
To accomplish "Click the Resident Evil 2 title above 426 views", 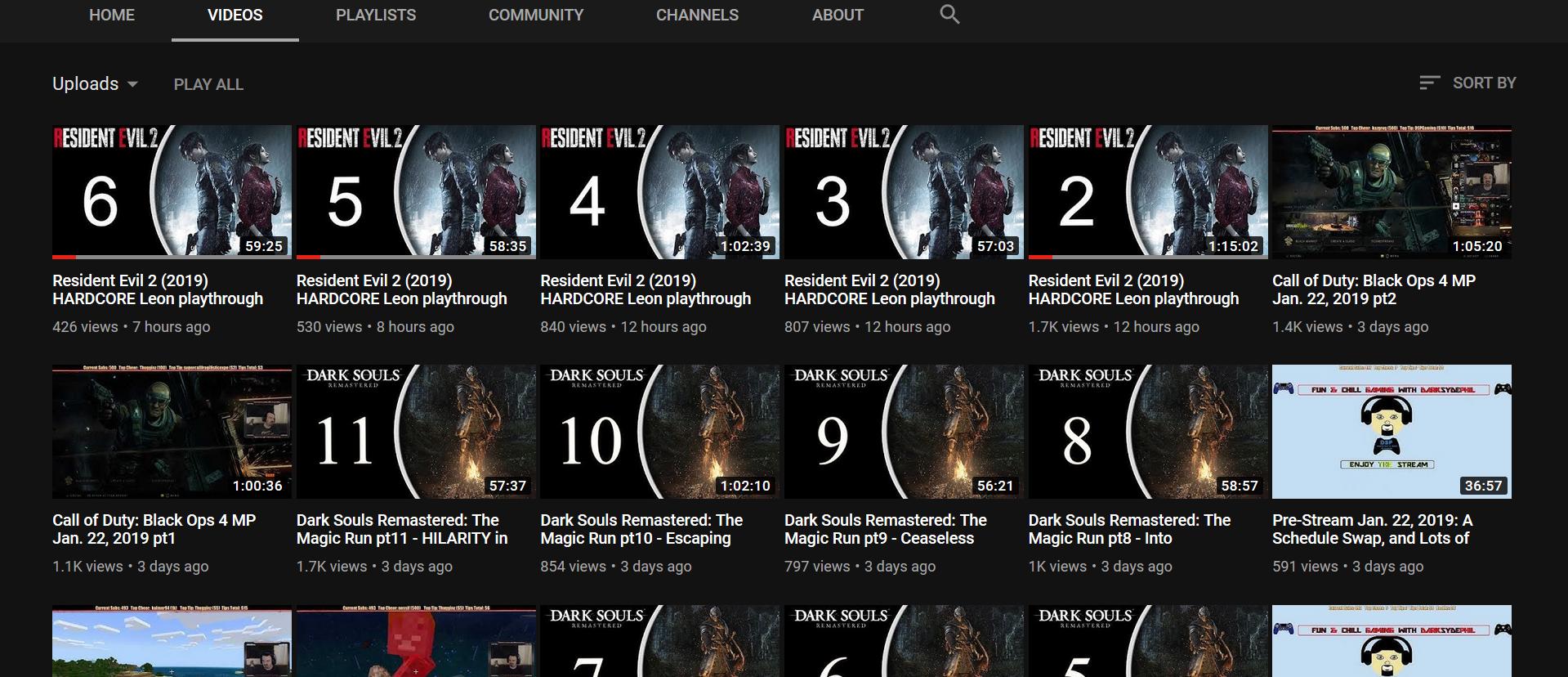I will coord(158,289).
